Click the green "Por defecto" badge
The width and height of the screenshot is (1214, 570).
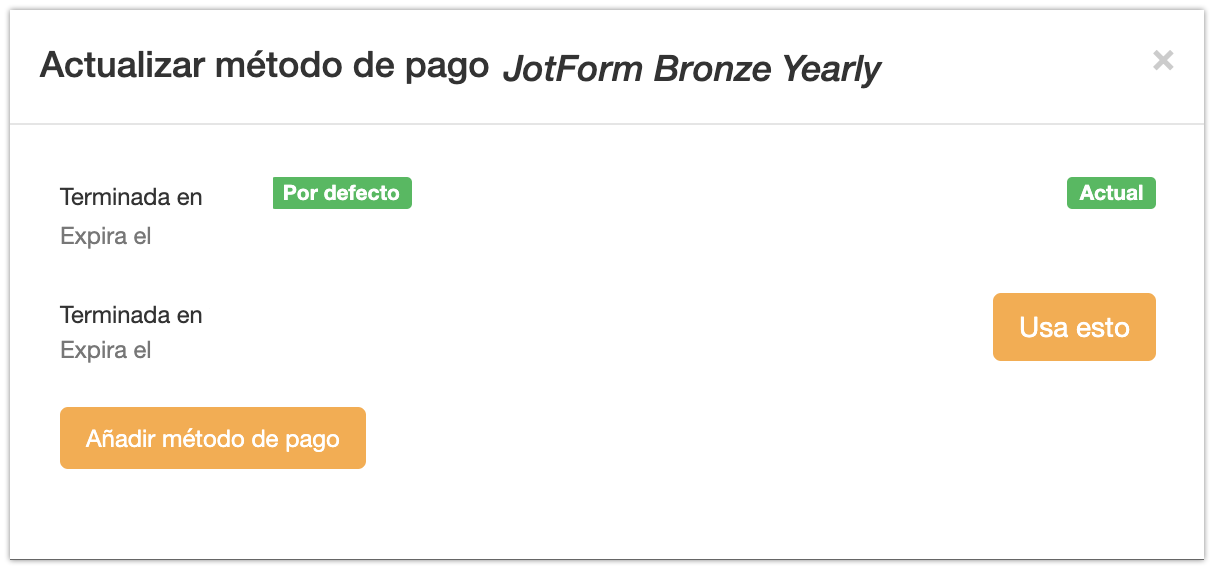pos(342,193)
